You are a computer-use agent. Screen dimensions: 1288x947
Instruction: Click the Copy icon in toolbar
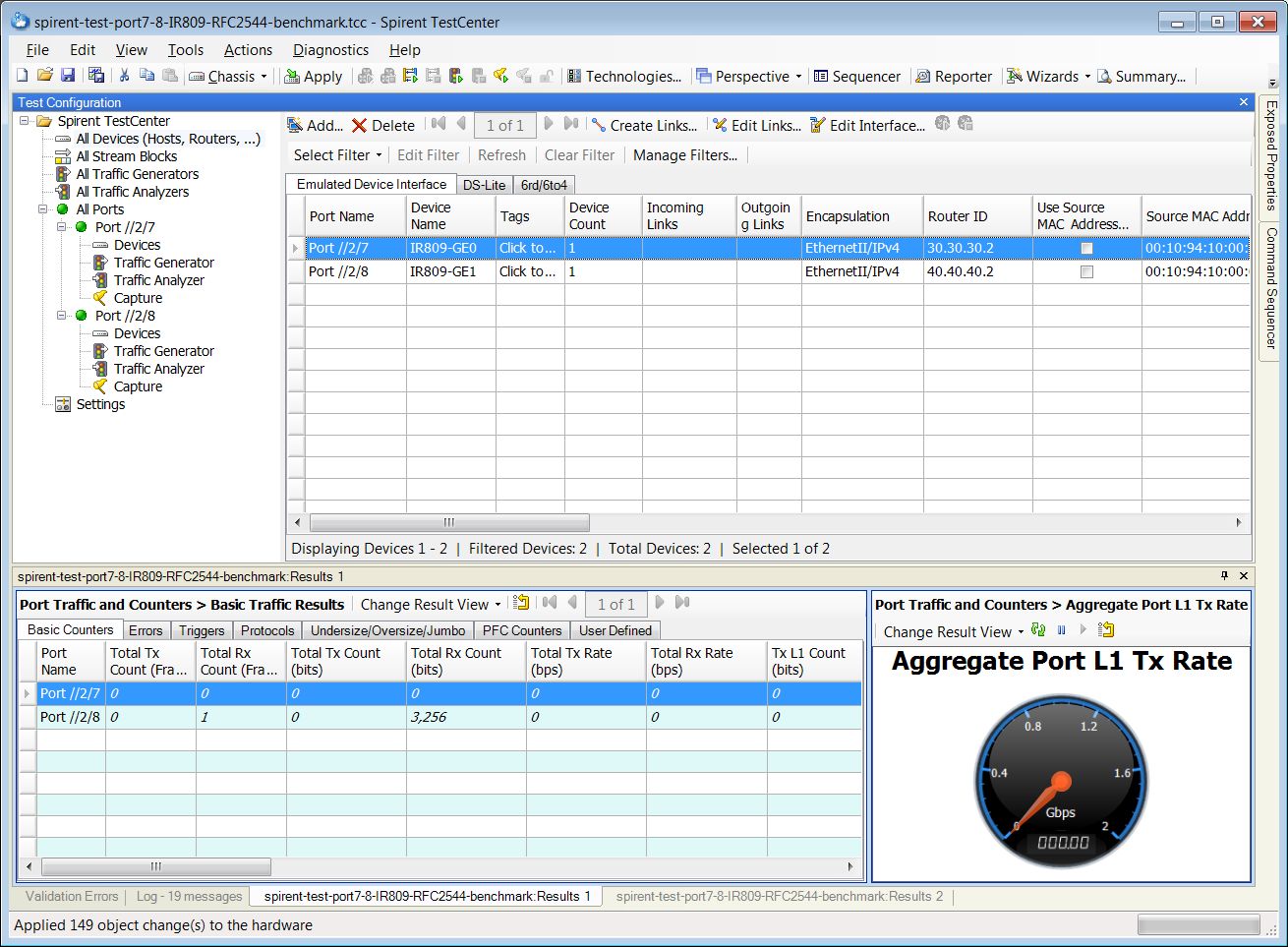click(x=146, y=76)
